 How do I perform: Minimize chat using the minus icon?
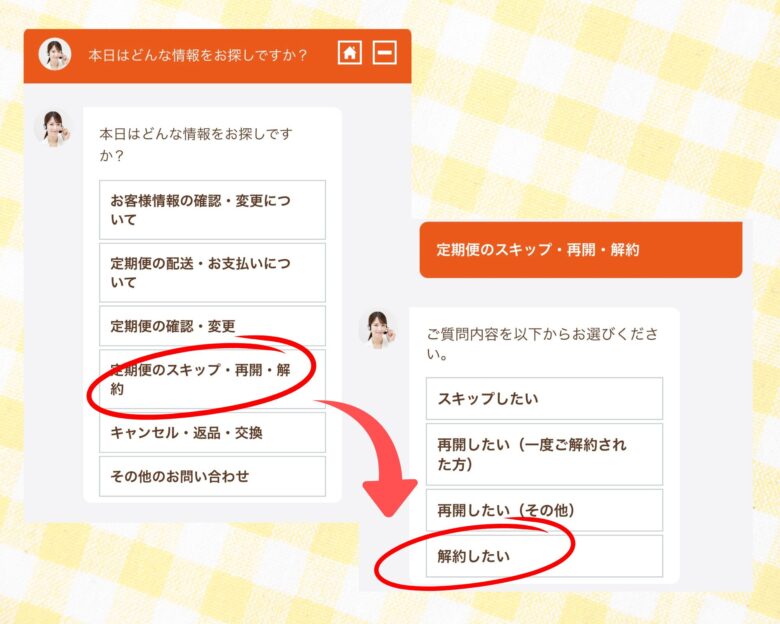tap(385, 52)
